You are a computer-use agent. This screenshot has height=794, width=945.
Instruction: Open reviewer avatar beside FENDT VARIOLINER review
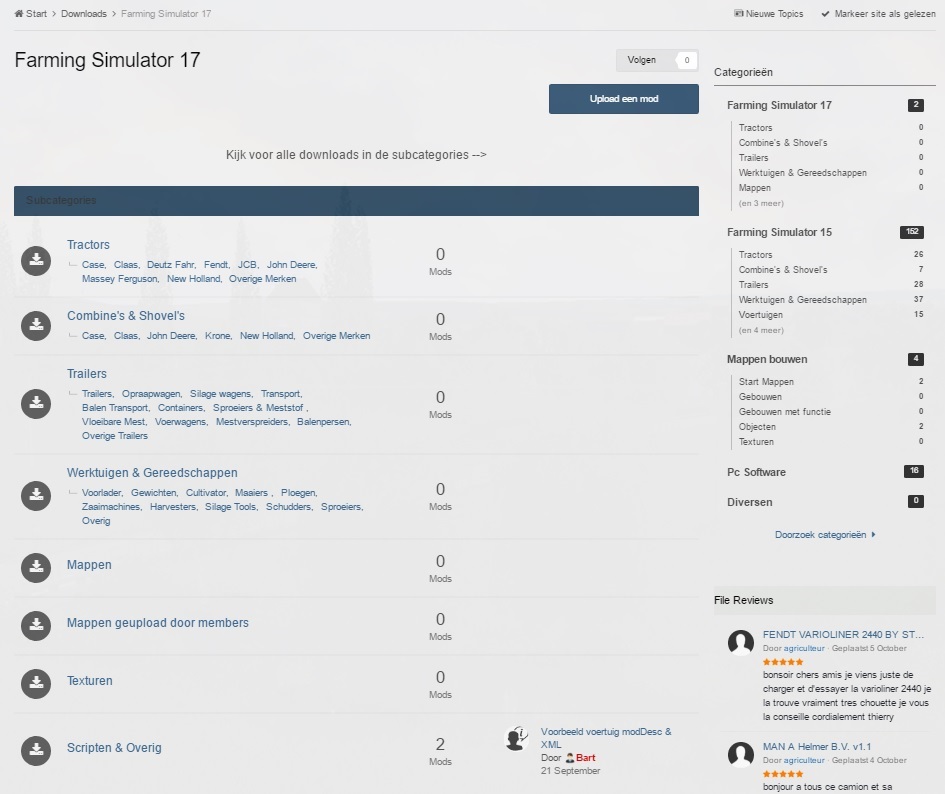coord(741,642)
